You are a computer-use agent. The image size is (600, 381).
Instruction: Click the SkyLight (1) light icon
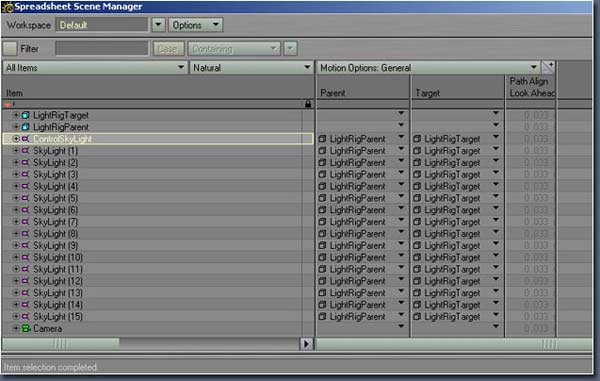coord(25,151)
